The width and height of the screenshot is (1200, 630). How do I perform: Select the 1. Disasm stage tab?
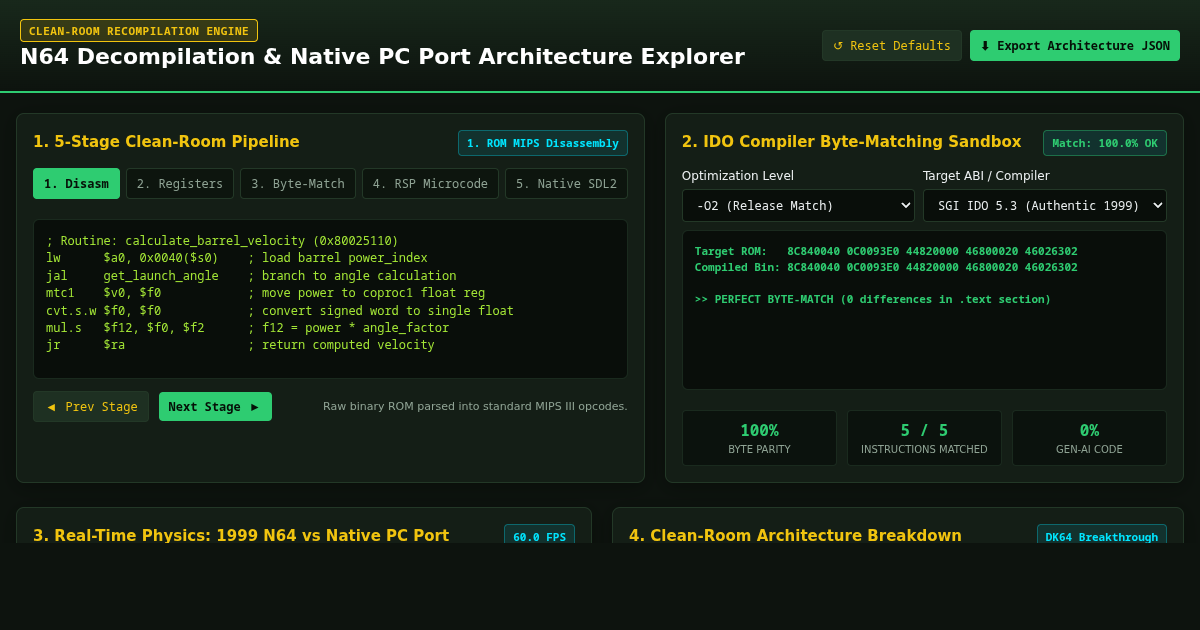[76, 184]
